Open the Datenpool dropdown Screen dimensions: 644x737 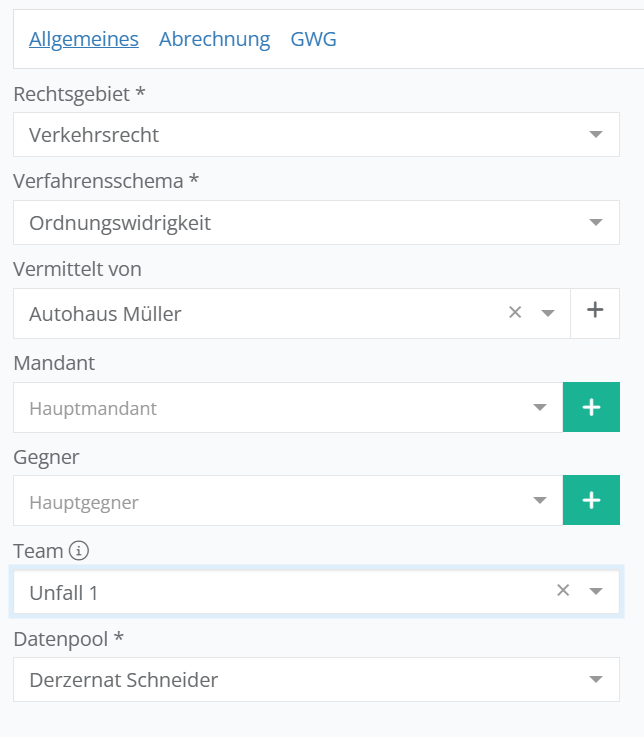596,680
